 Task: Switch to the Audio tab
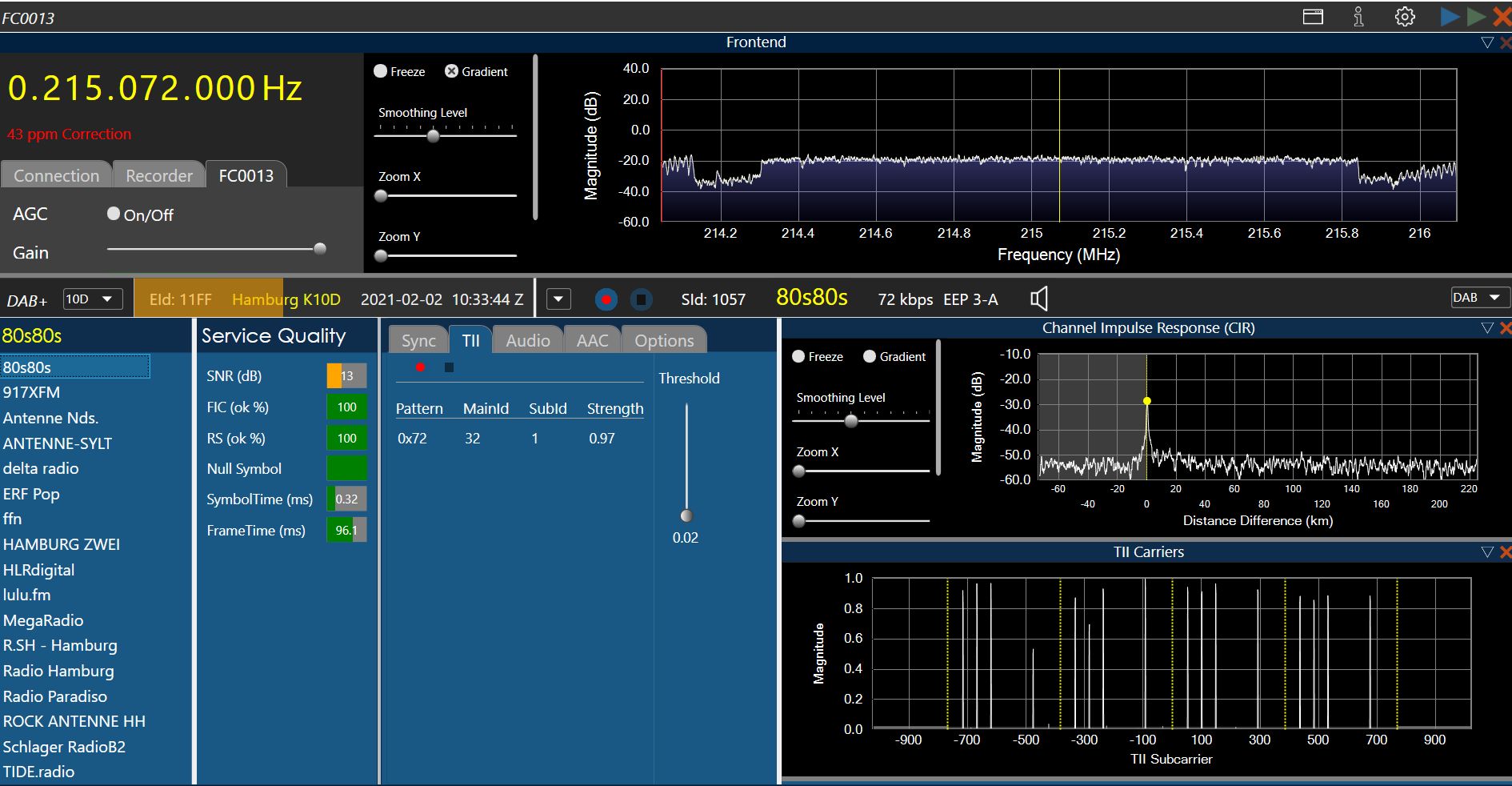coord(527,340)
